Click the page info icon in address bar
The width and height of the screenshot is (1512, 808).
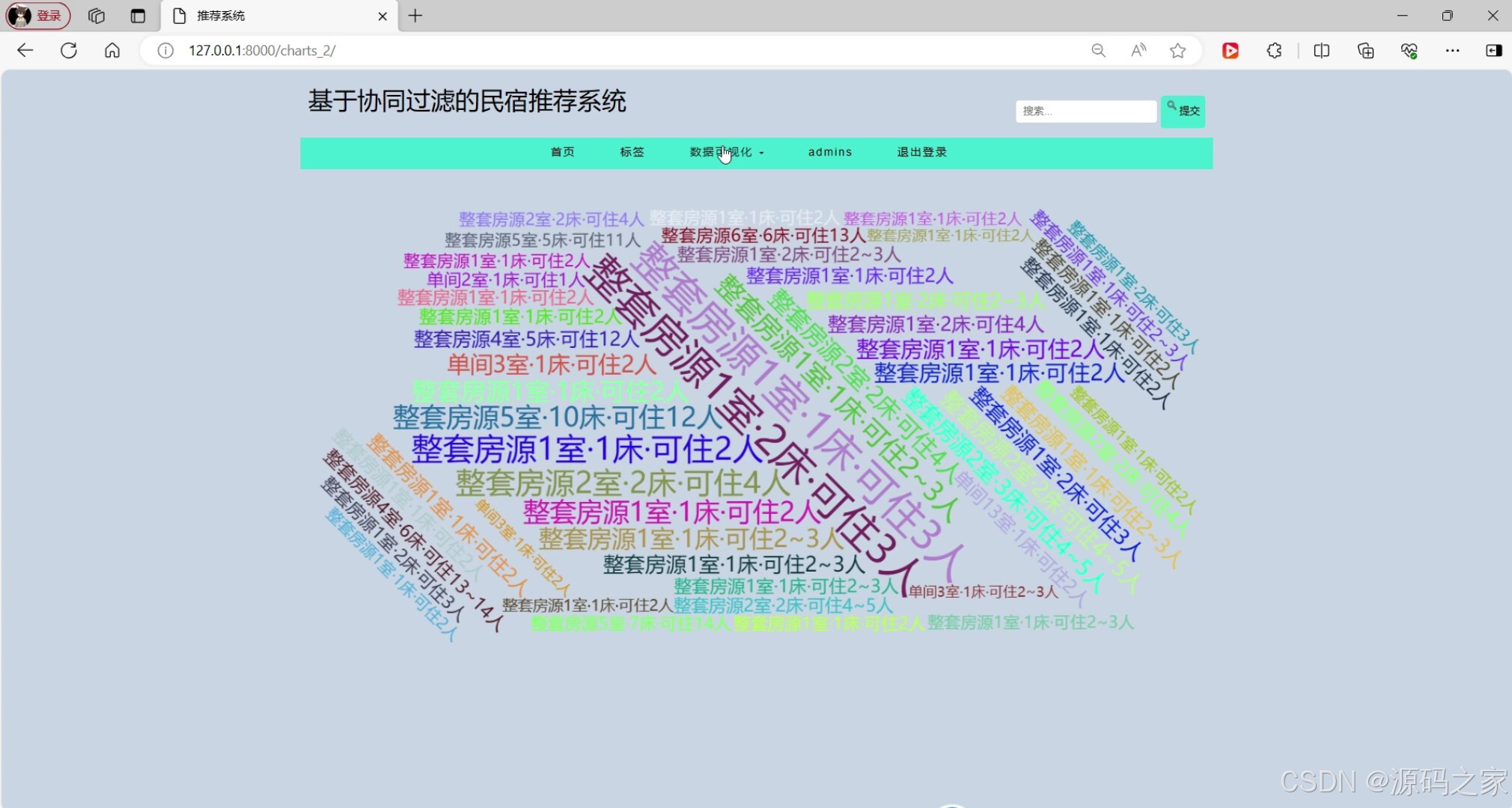pyautogui.click(x=164, y=50)
